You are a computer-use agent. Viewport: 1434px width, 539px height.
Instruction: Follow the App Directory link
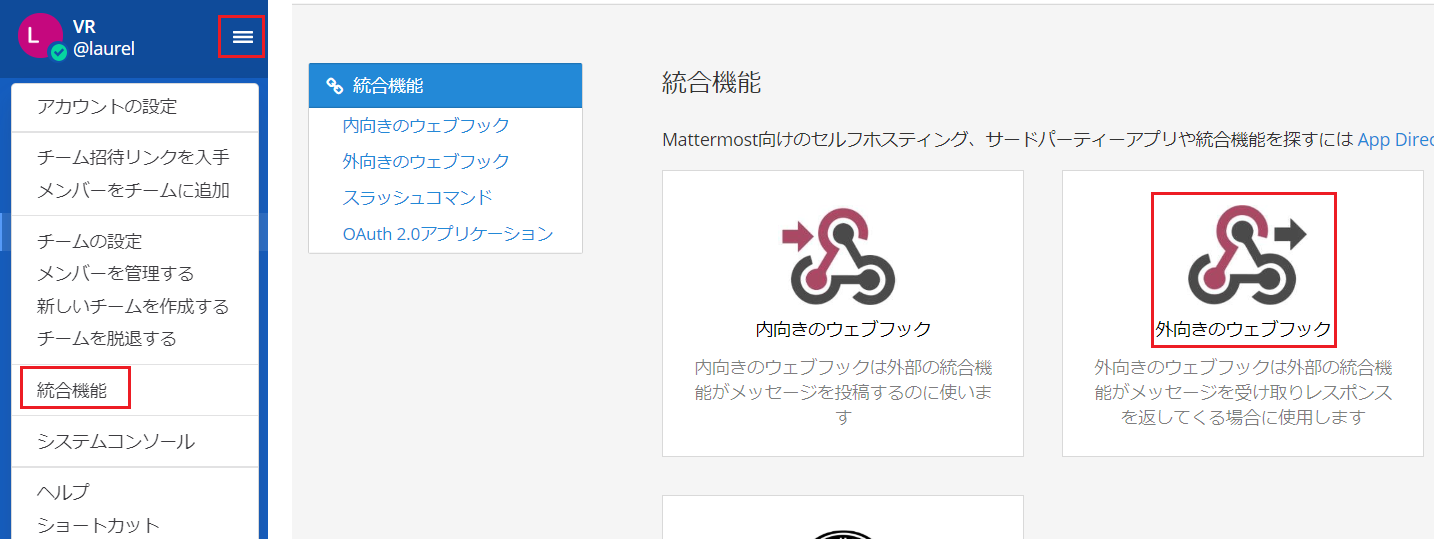[x=1395, y=139]
